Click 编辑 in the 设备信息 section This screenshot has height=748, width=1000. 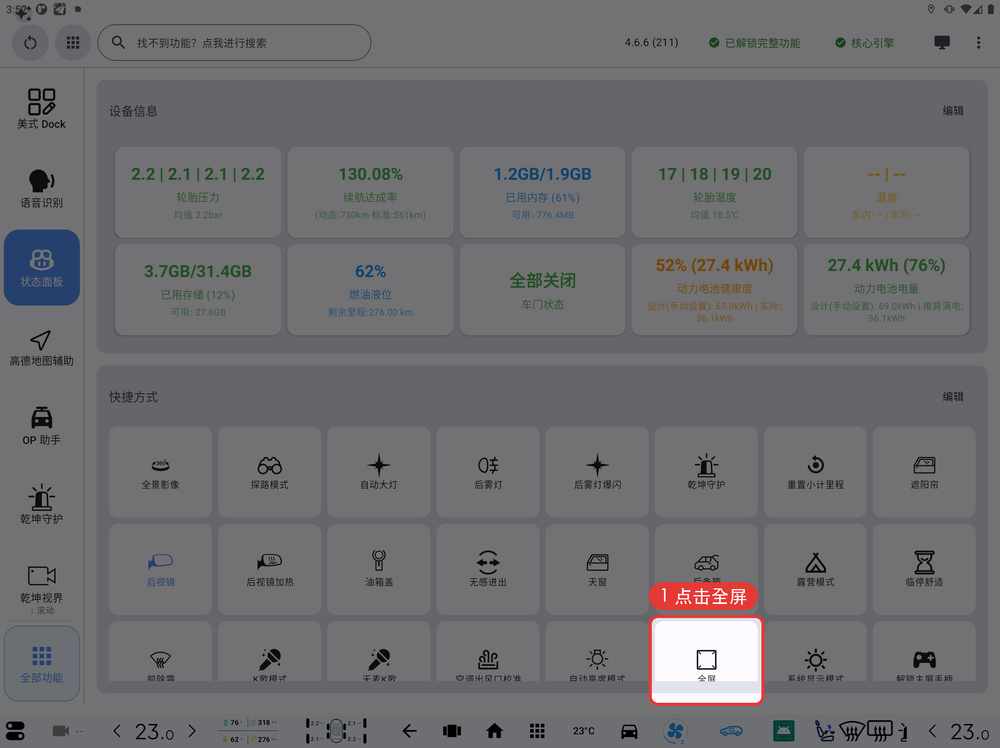coord(953,110)
